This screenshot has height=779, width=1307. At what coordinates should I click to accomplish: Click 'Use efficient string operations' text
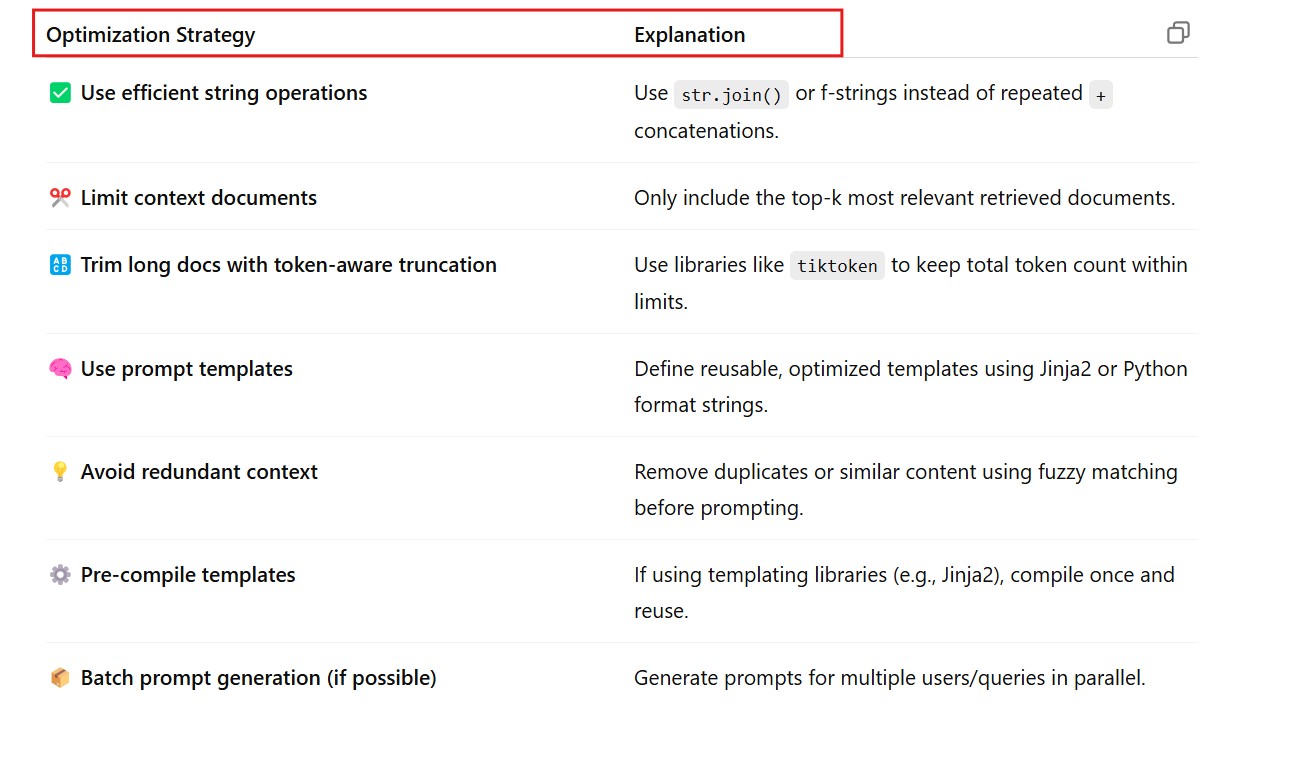coord(224,93)
